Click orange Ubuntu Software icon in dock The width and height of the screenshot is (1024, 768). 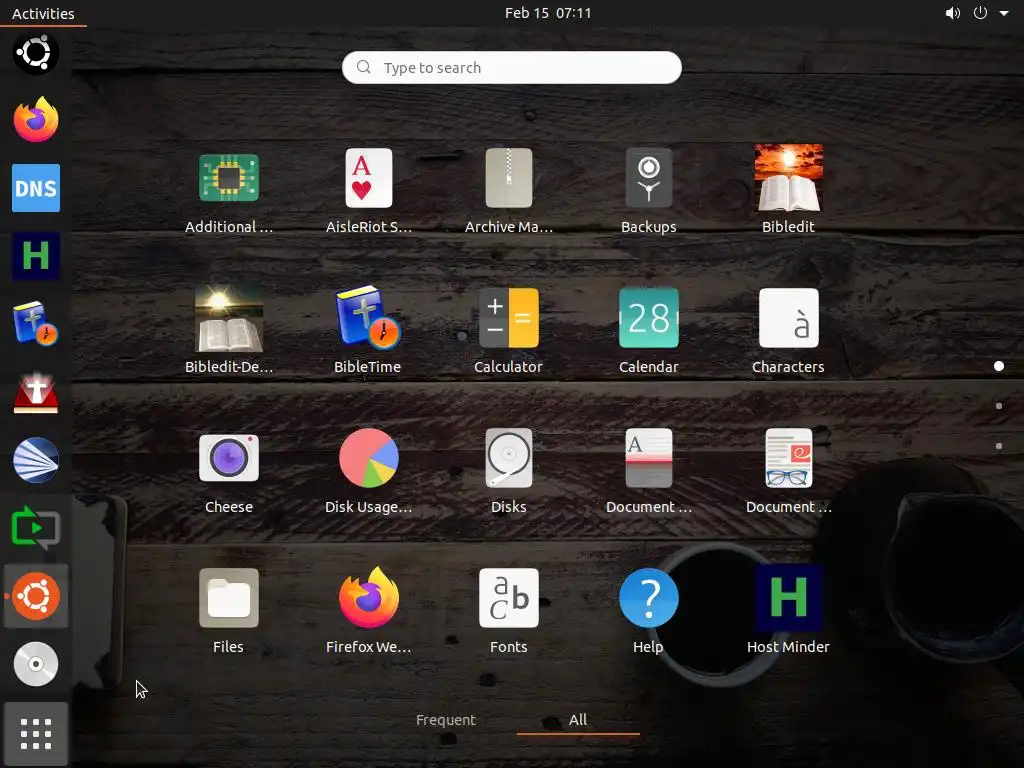(x=36, y=596)
